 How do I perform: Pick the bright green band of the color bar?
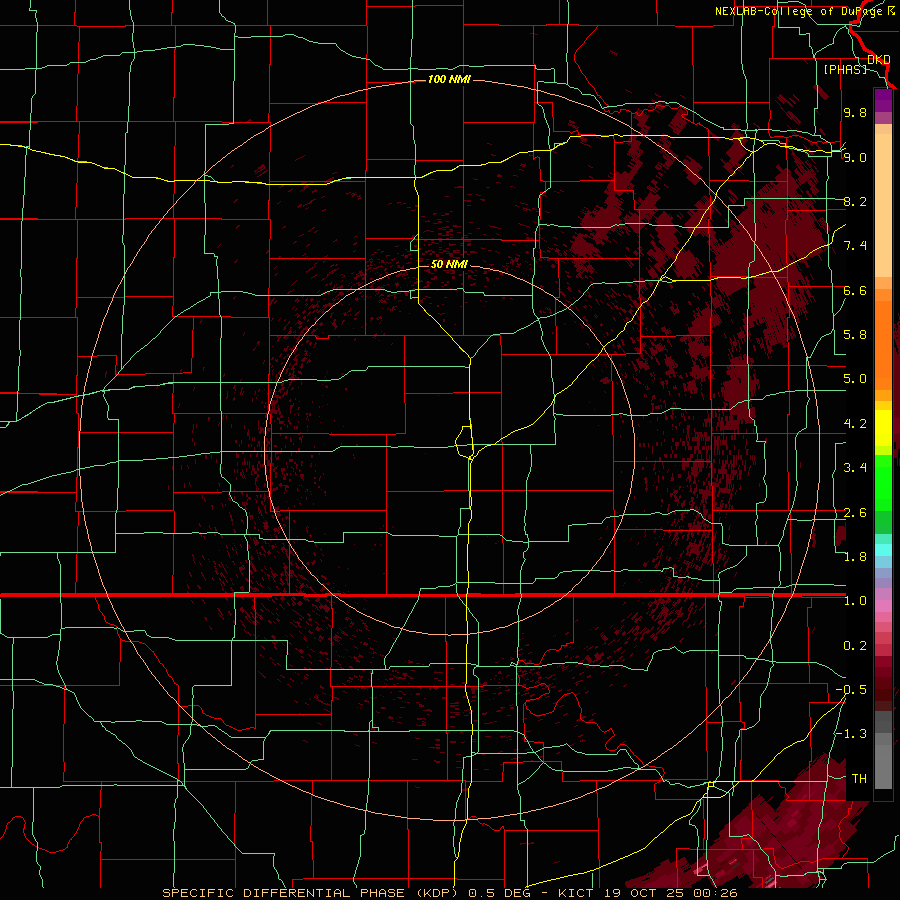coord(883,482)
